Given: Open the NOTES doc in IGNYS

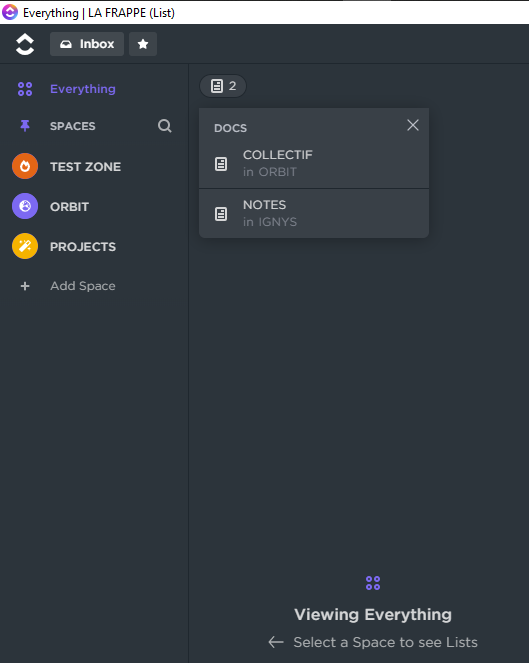Looking at the screenshot, I should point(314,213).
